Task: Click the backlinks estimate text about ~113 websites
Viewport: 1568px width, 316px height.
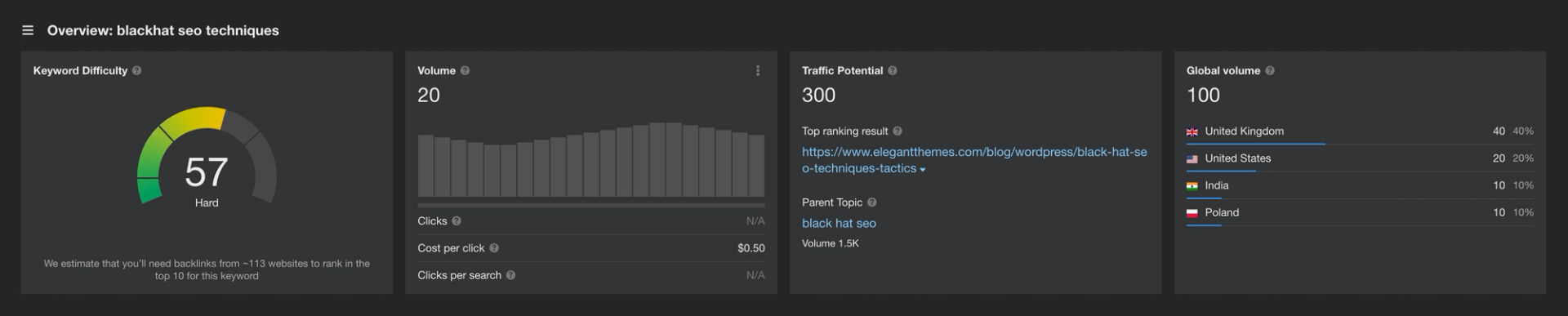Action: click(207, 269)
